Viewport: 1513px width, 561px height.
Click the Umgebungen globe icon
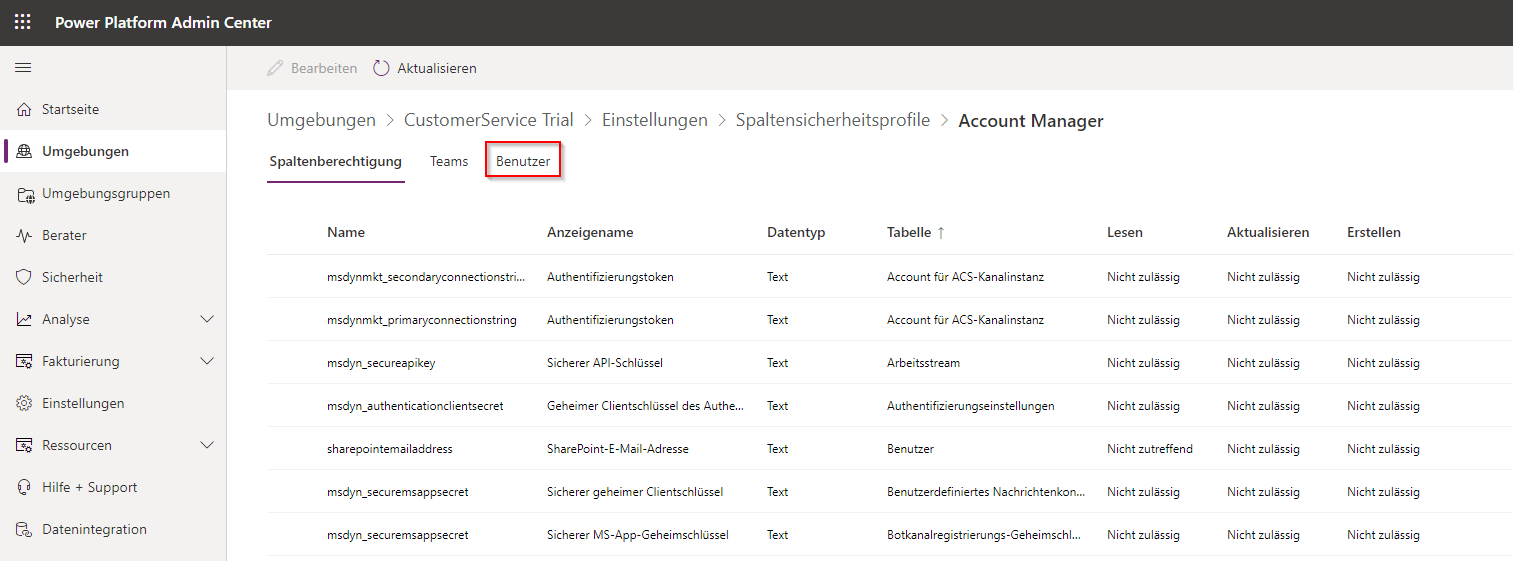[24, 151]
